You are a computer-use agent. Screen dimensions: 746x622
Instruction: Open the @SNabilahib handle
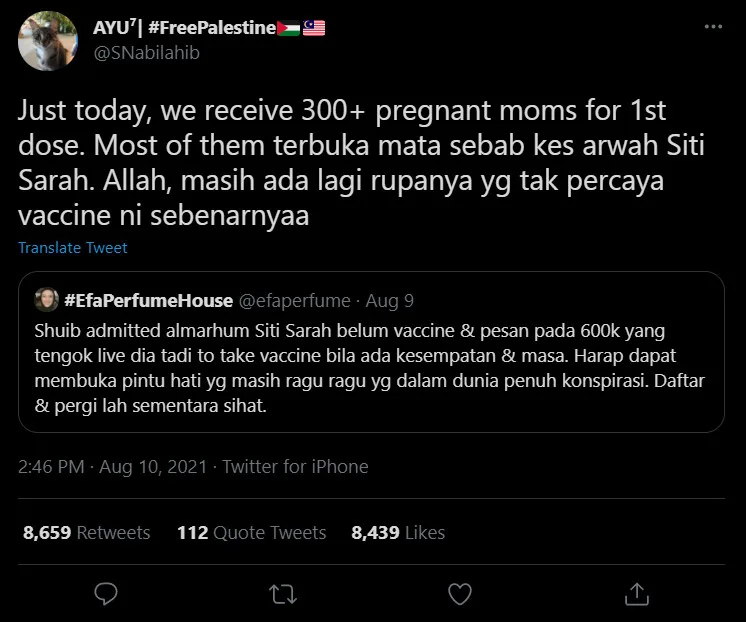coord(147,53)
